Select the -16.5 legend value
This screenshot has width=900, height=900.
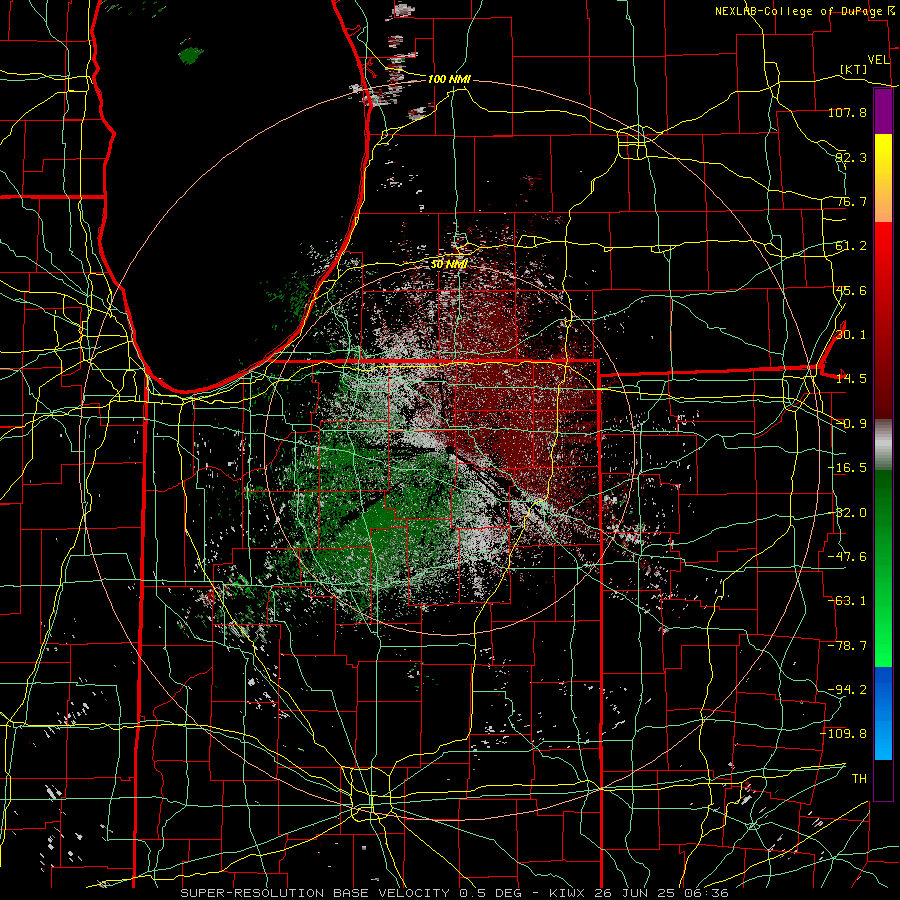[847, 468]
